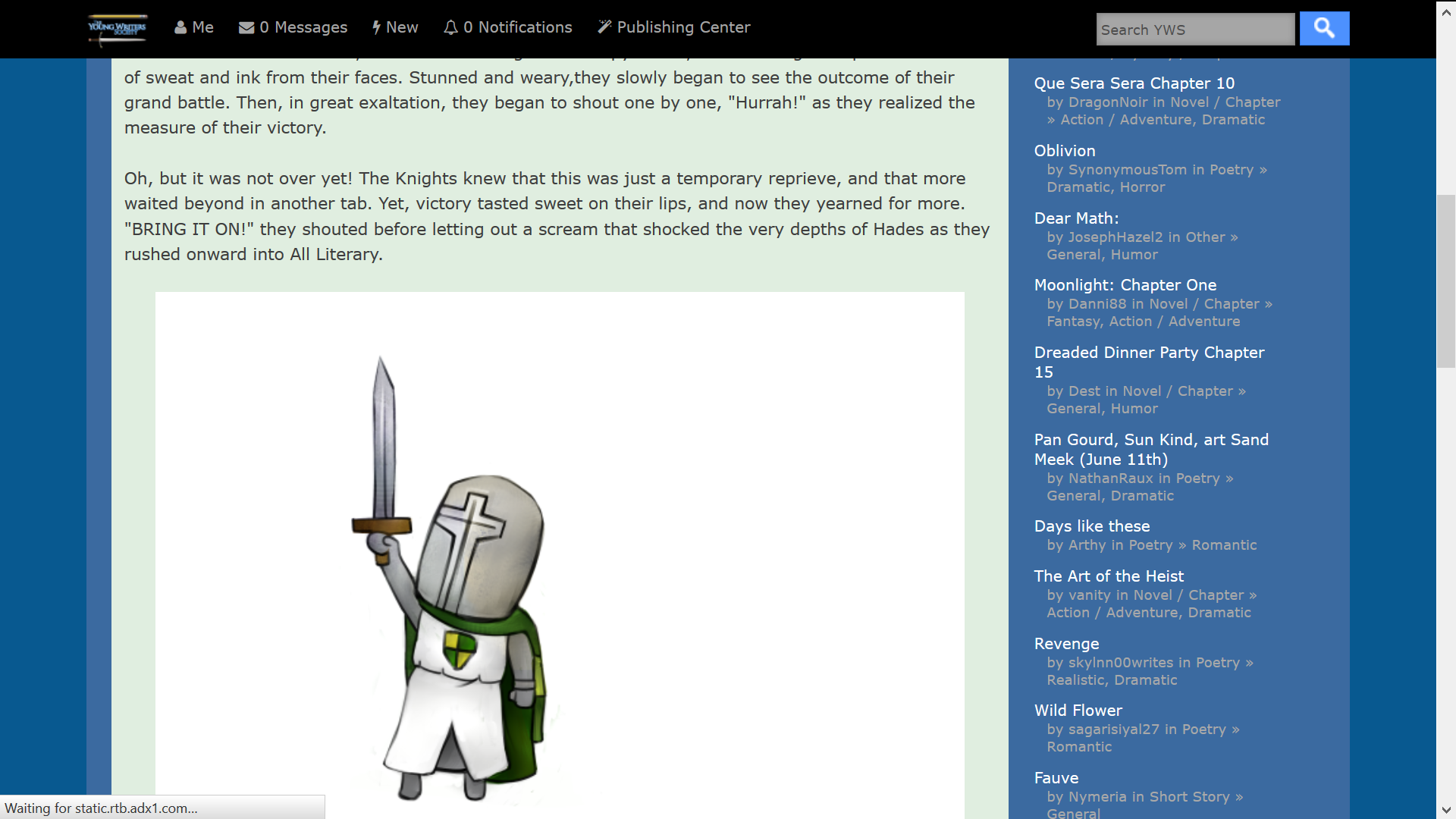Open Romantic genre under Days like these
1456x819 pixels.
tap(1224, 545)
